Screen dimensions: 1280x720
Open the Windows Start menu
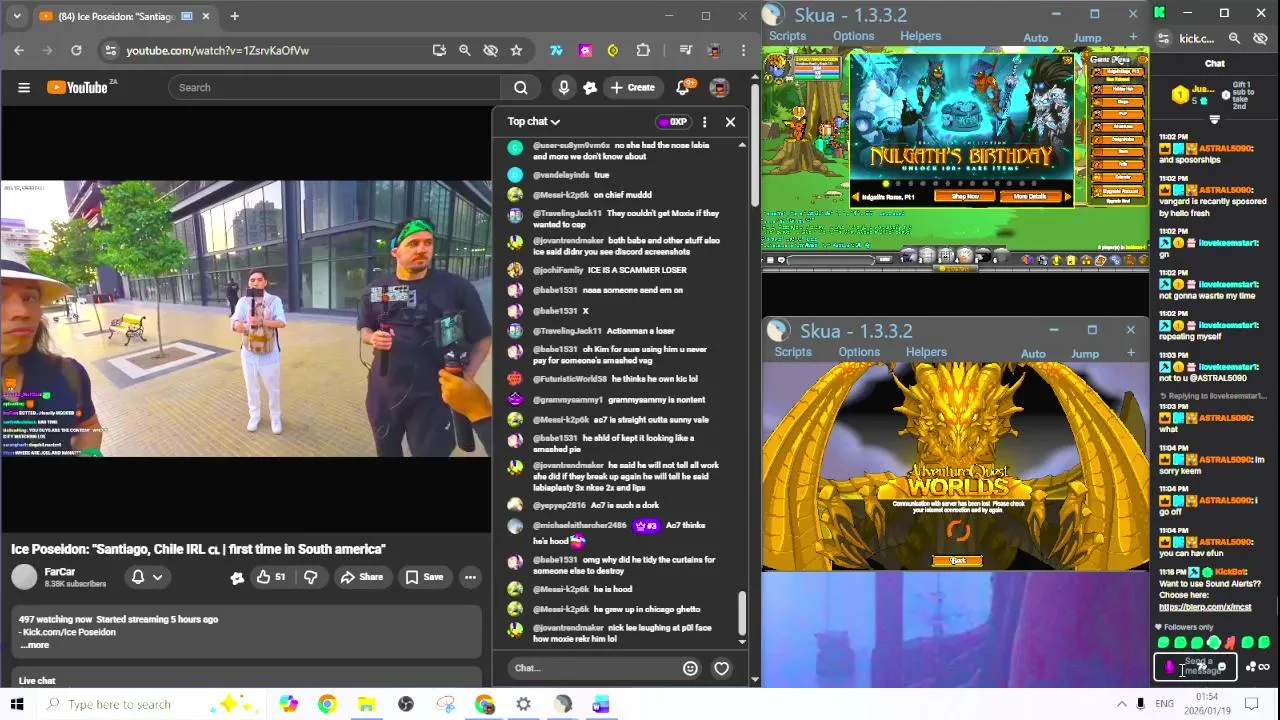[x=17, y=704]
